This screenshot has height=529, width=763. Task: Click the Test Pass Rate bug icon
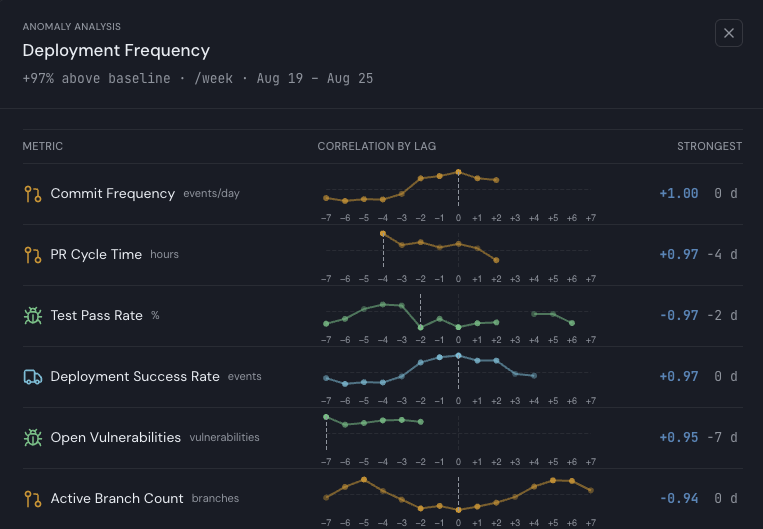click(33, 315)
